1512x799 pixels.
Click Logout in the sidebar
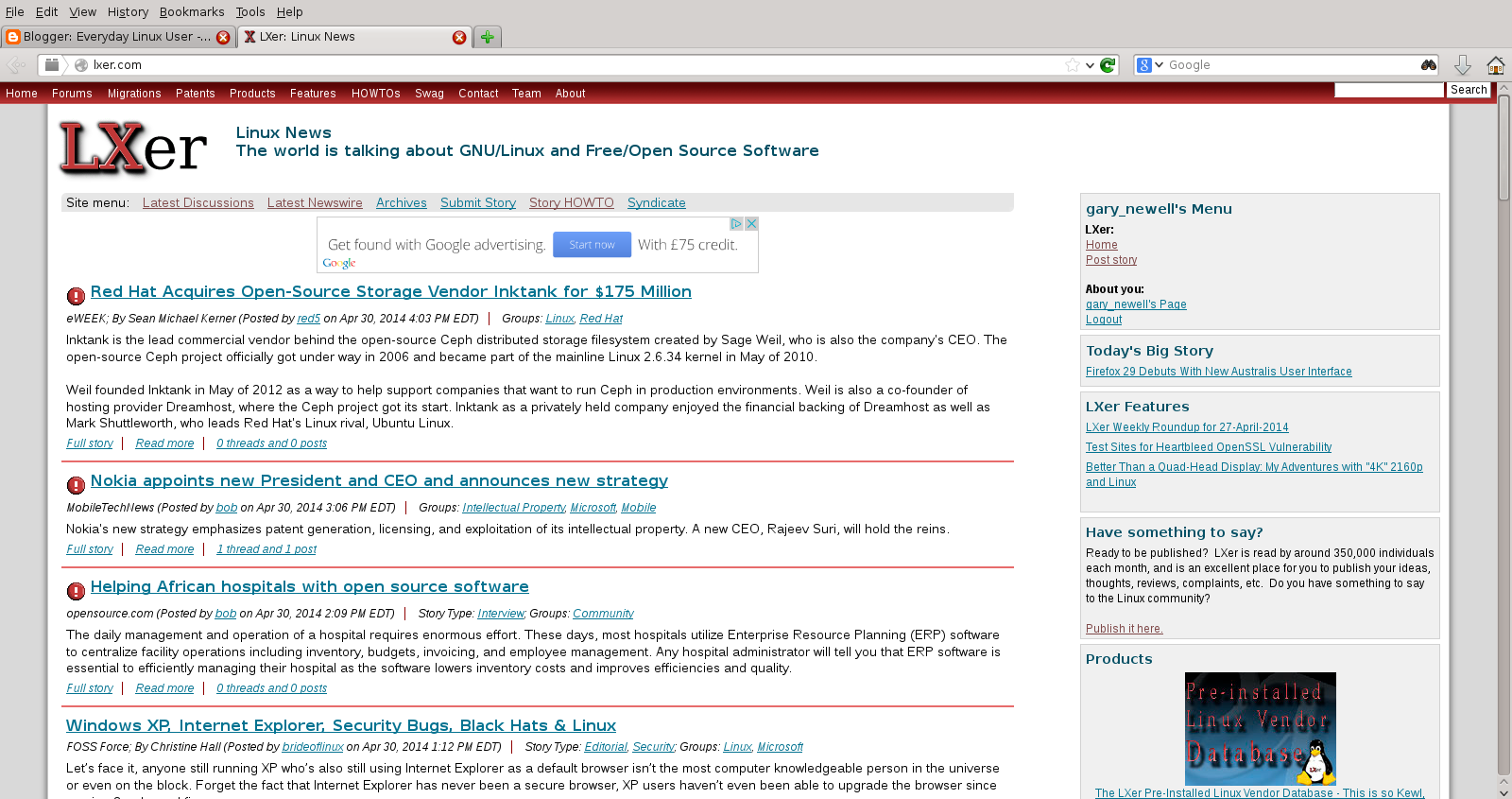tap(1104, 320)
